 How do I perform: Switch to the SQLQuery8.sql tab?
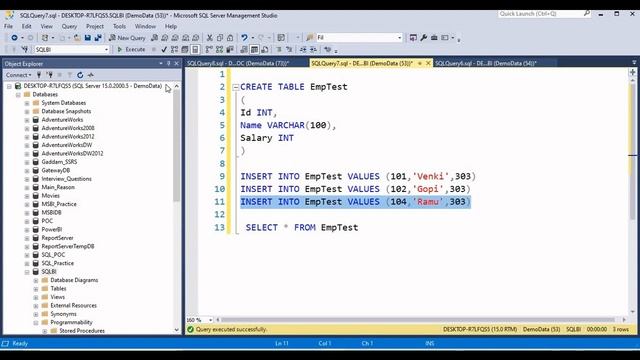(x=238, y=63)
